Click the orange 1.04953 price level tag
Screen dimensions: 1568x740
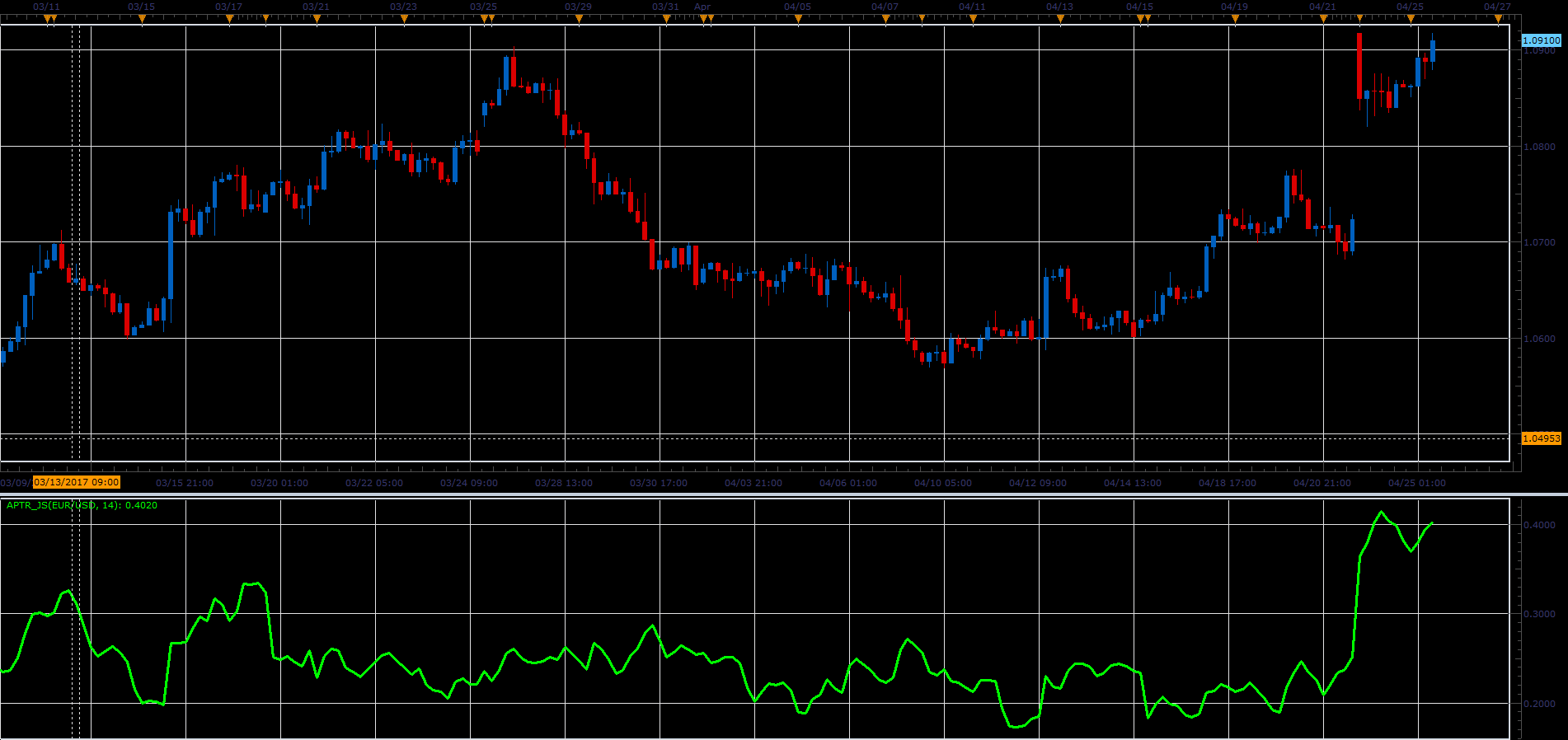tap(1541, 438)
